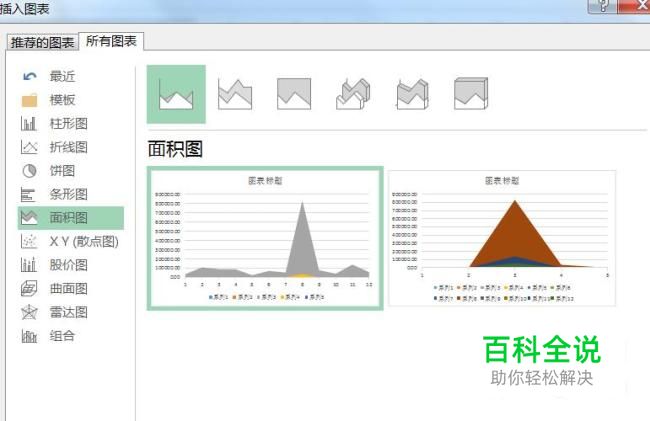This screenshot has width=650, height=421.
Task: Open the 最近 category label
Action: click(x=62, y=76)
